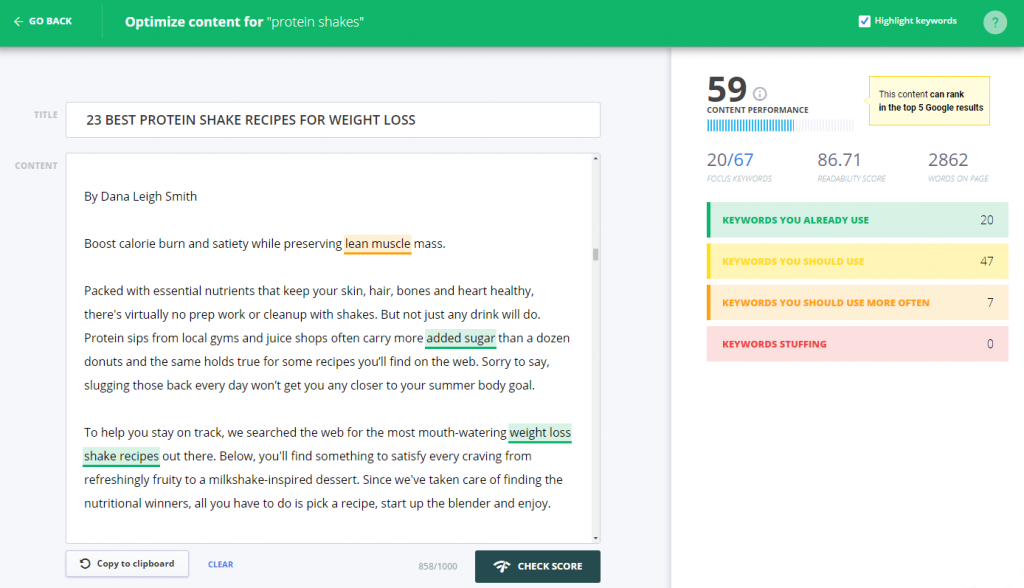Expand Keywords You Should Use More Often
This screenshot has width=1024, height=588.
[x=857, y=302]
